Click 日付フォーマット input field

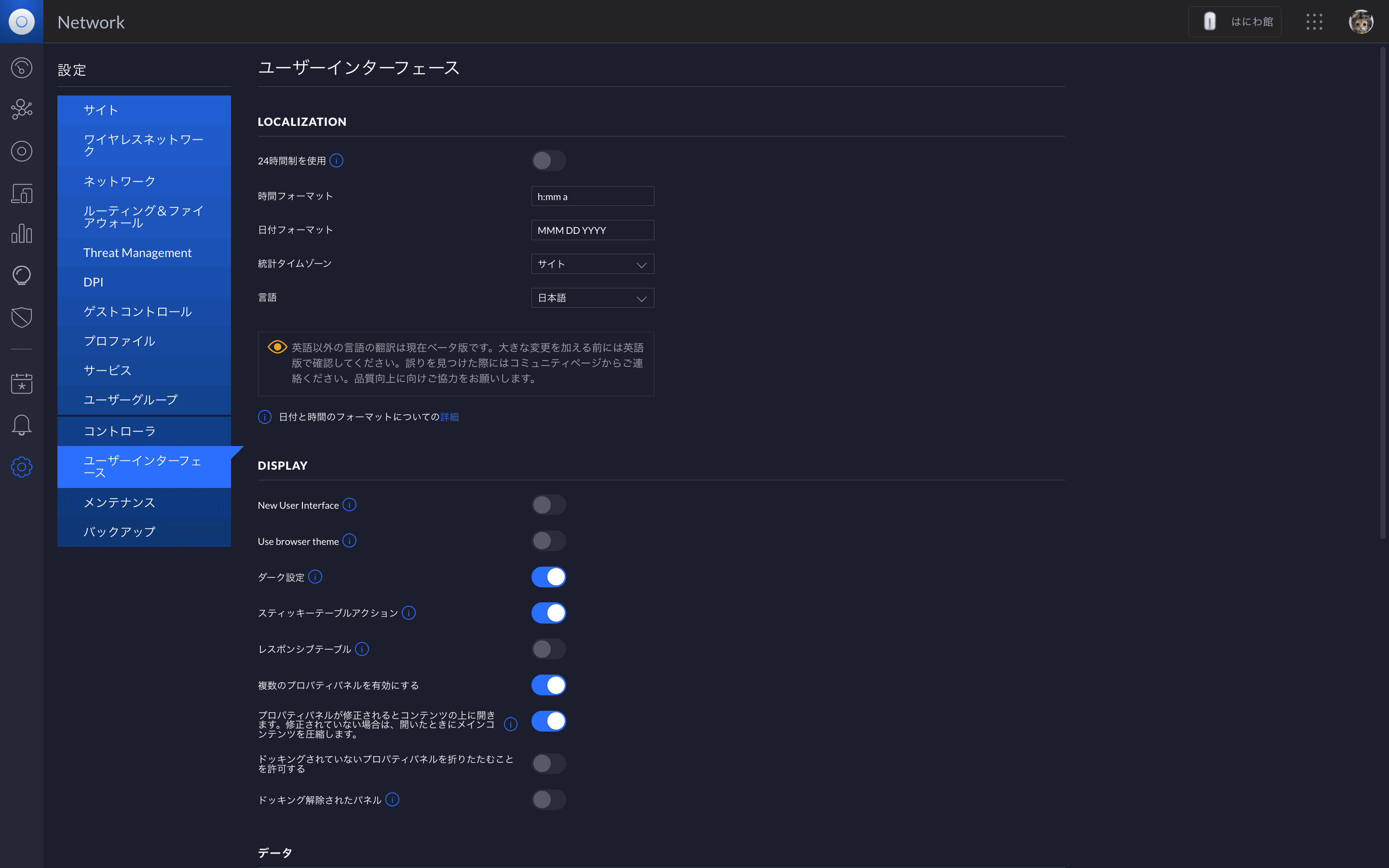point(592,230)
